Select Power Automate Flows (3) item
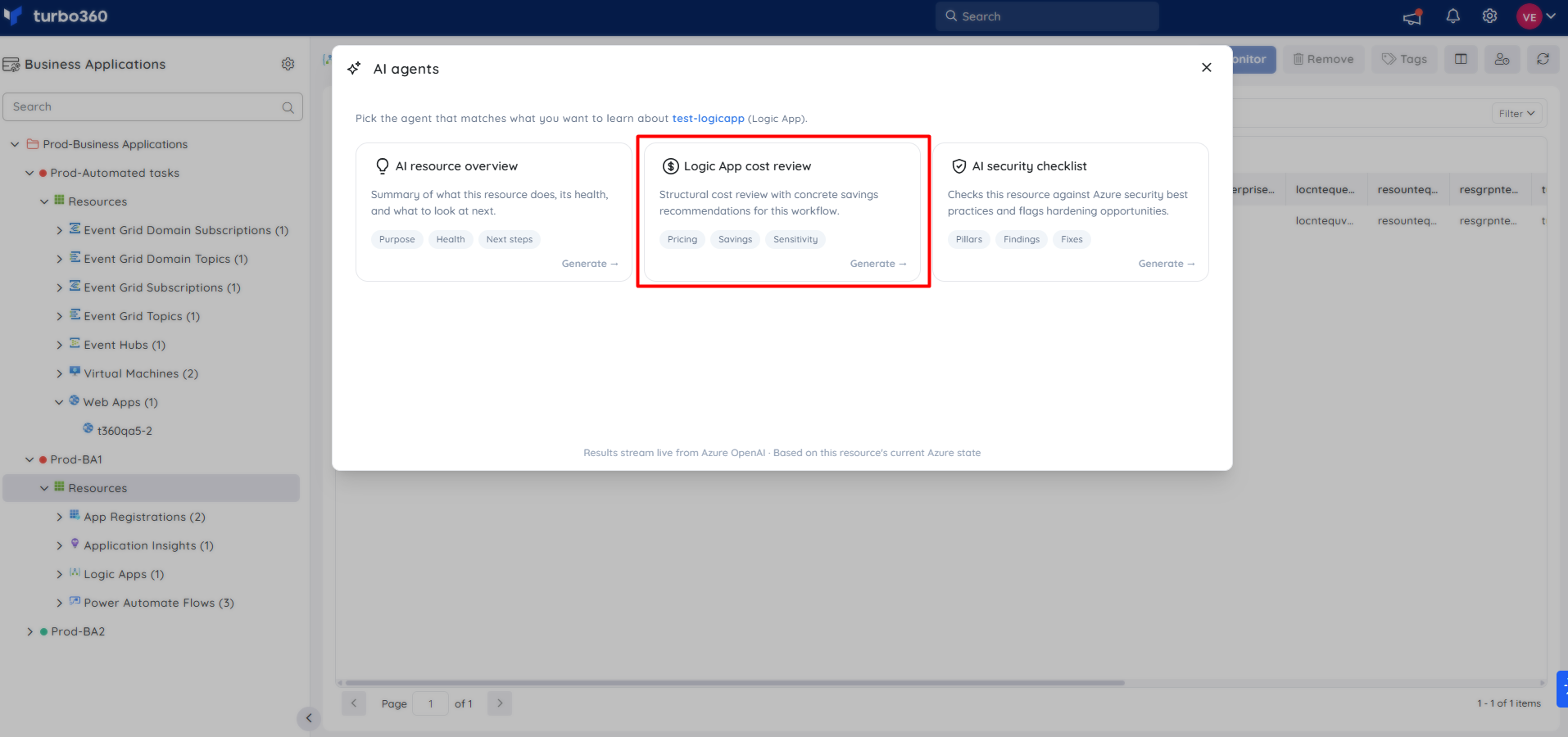The width and height of the screenshot is (1568, 737). point(159,603)
